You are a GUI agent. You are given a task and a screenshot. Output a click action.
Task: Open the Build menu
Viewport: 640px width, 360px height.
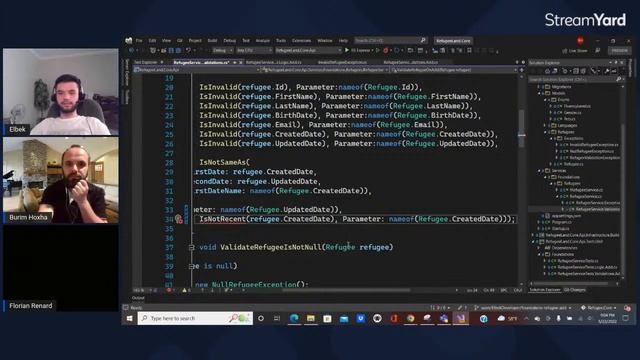(x=212, y=41)
